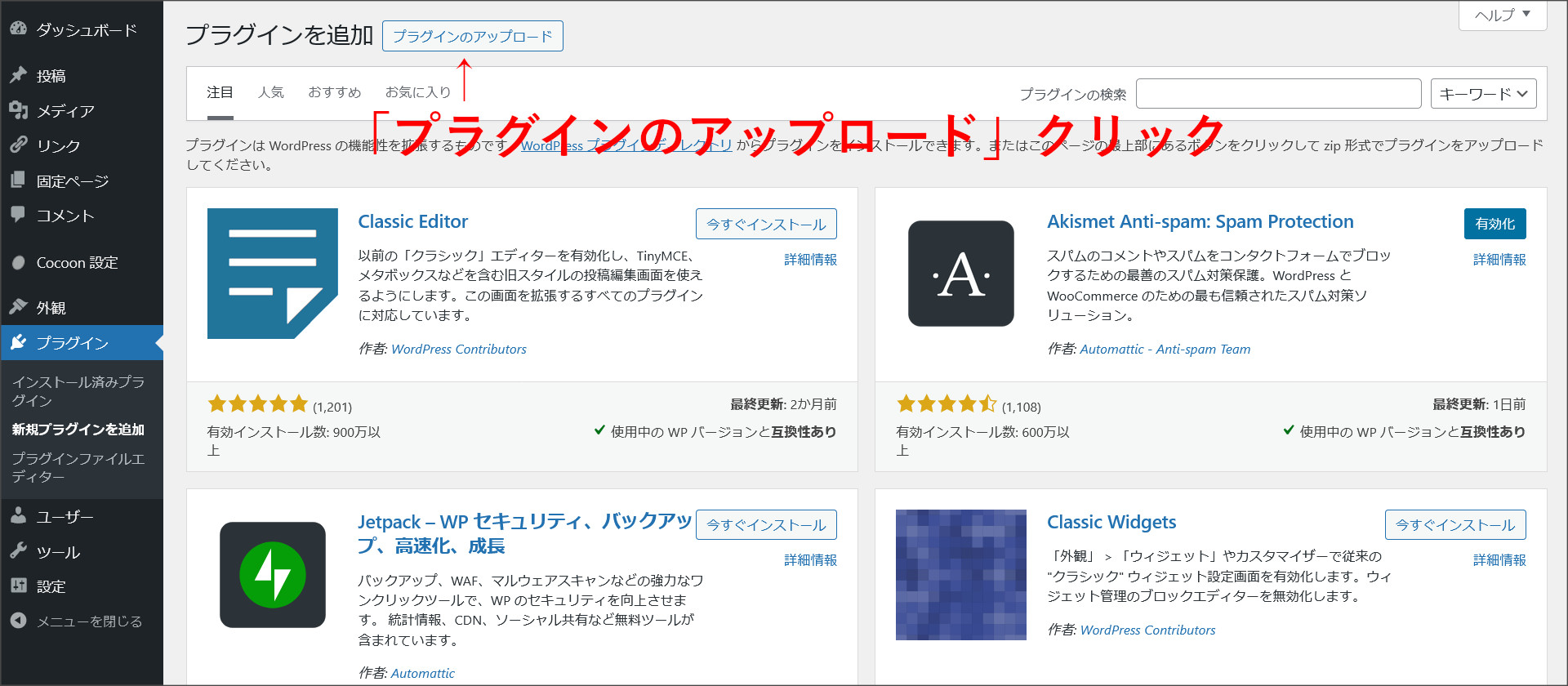Open 詳細情報 for Classic Widgets
Viewport: 1568px width, 686px height.
(1499, 560)
